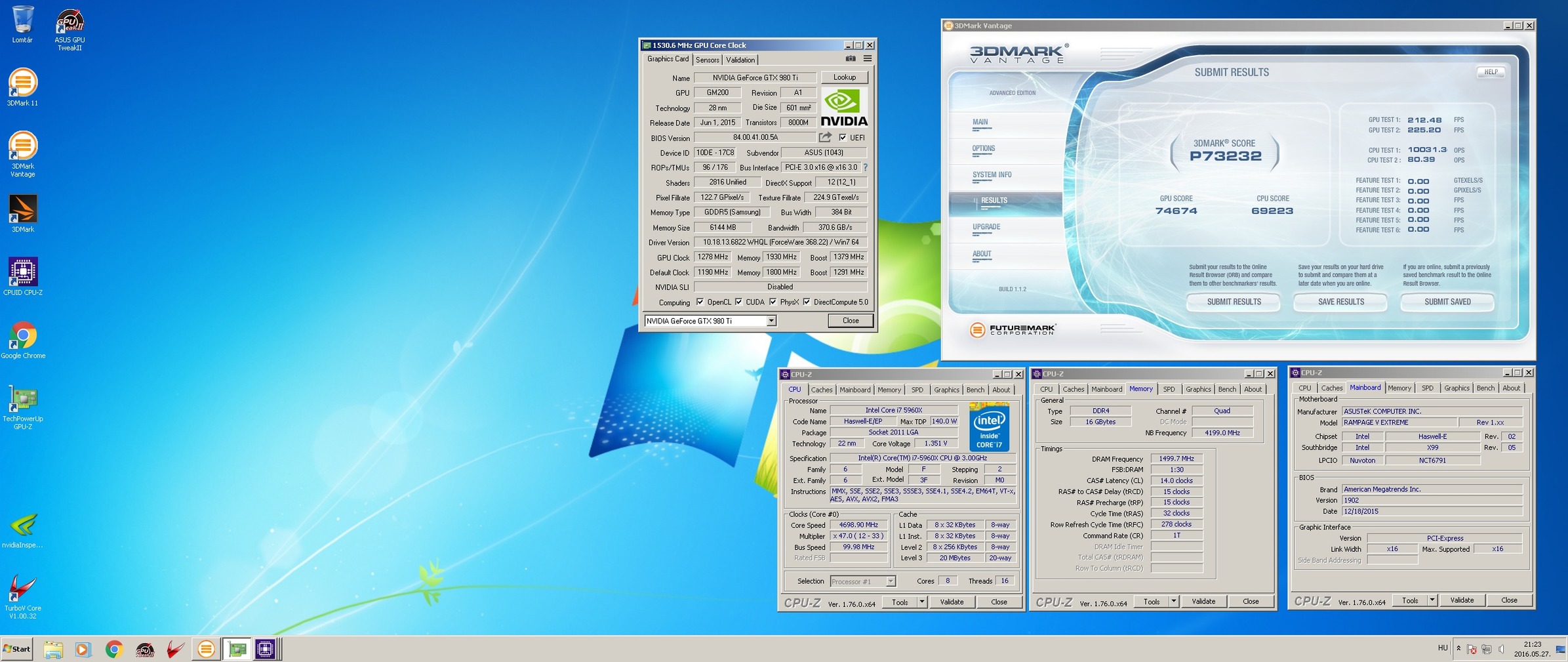The image size is (1568, 662).
Task: Toggle the DirectCompute 5.0 checkbox
Action: point(807,302)
